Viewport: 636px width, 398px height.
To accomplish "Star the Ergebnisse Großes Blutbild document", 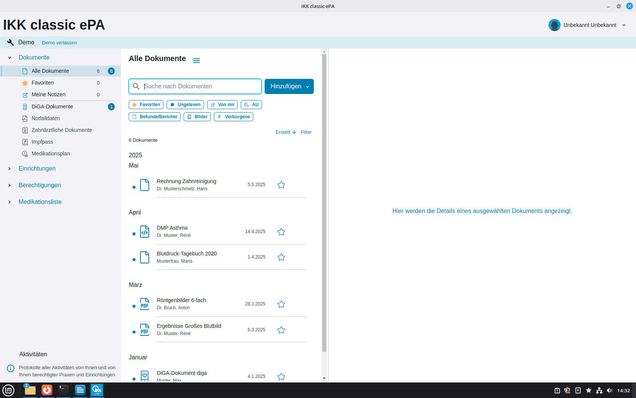I will coord(281,330).
